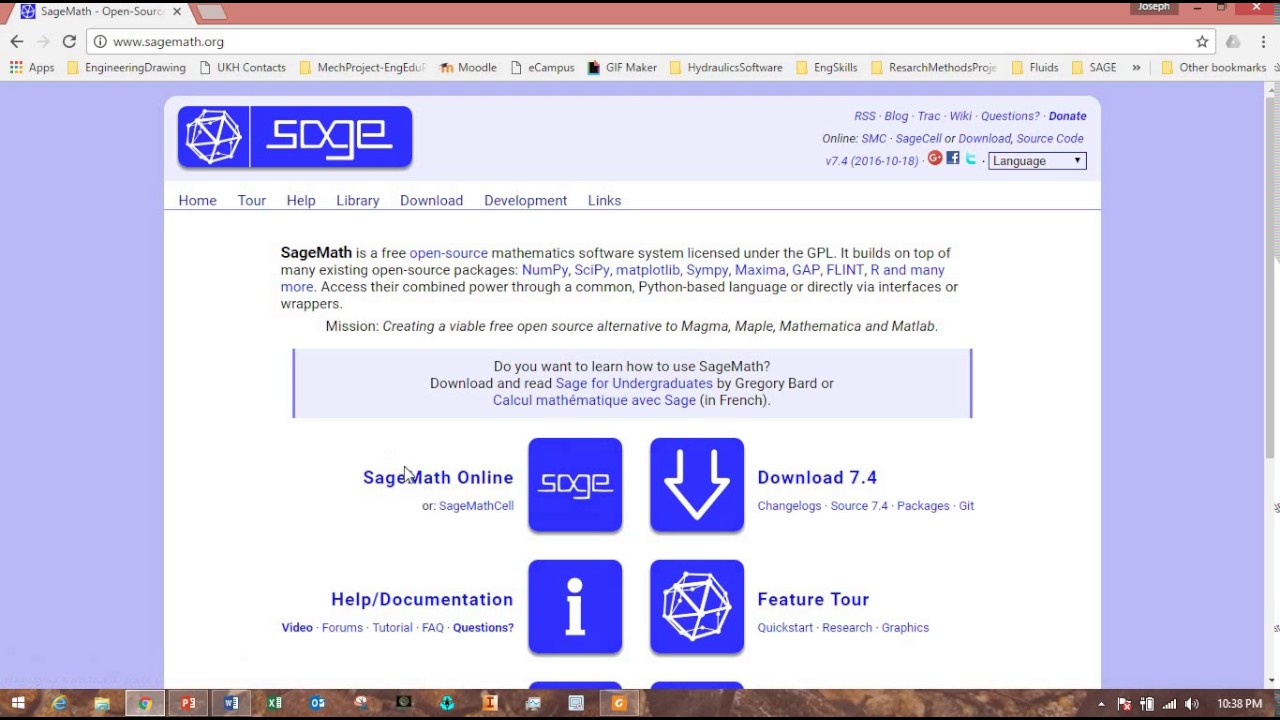Open the Google+ social icon
This screenshot has height=720, width=1280.
point(935,158)
